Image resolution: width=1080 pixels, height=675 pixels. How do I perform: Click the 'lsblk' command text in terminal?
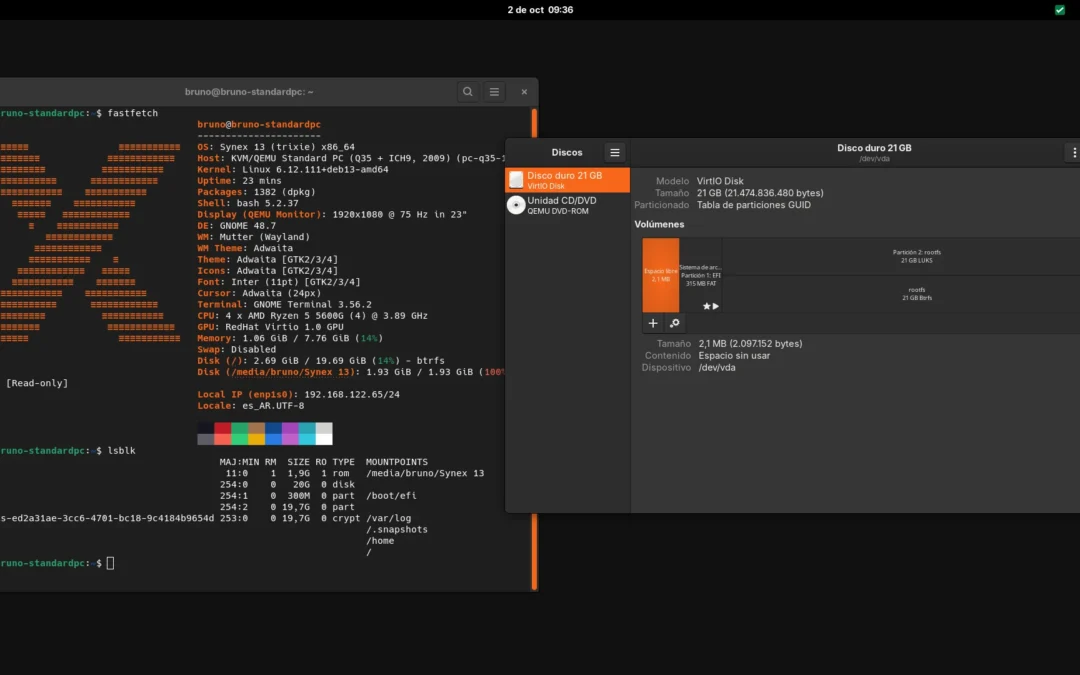[121, 450]
